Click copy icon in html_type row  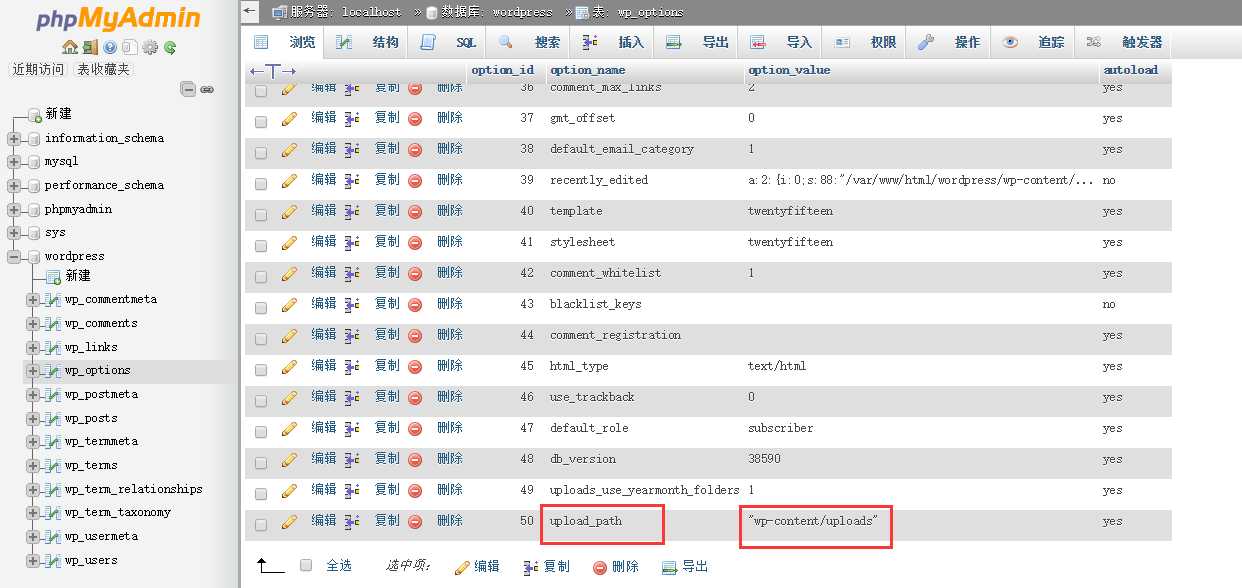(352, 366)
